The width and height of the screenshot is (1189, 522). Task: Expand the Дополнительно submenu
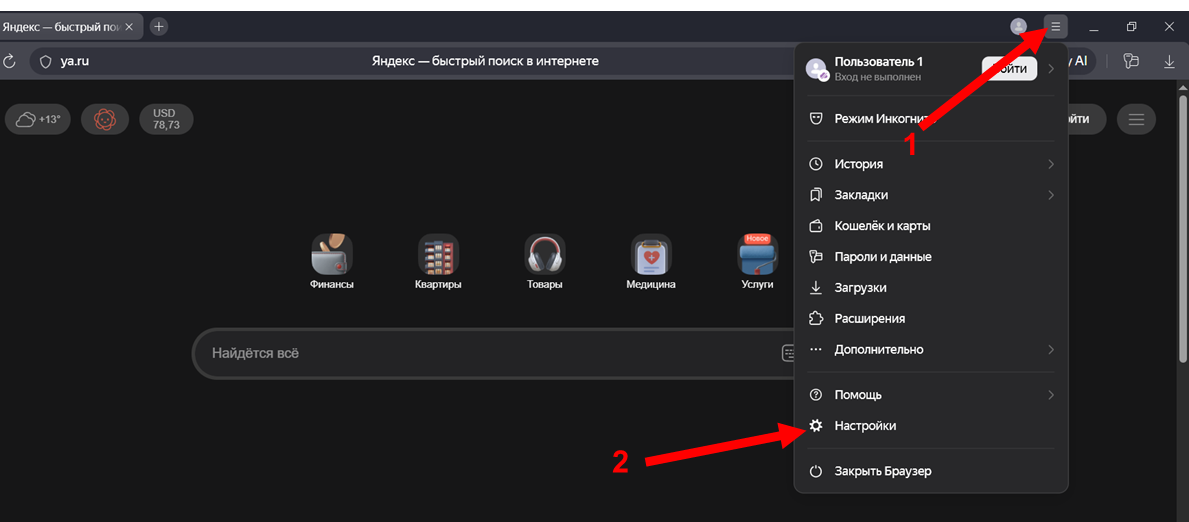(x=930, y=350)
